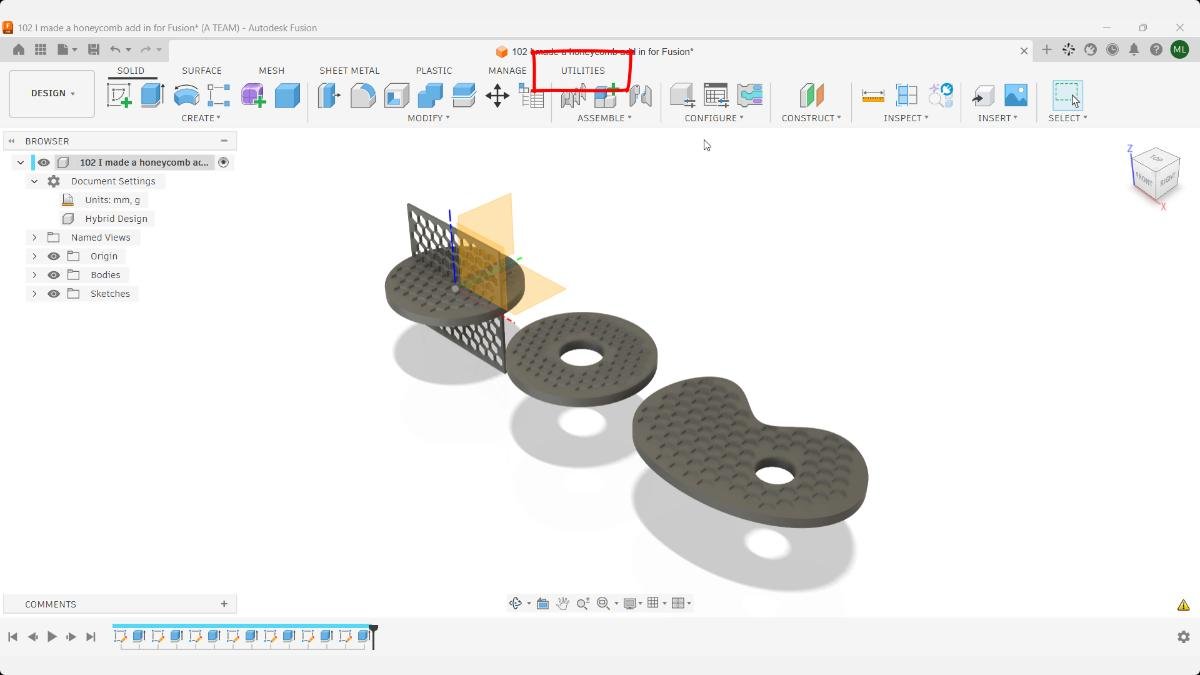Select the Move/Copy arrows tool
This screenshot has height=675, width=1200.
click(x=497, y=95)
